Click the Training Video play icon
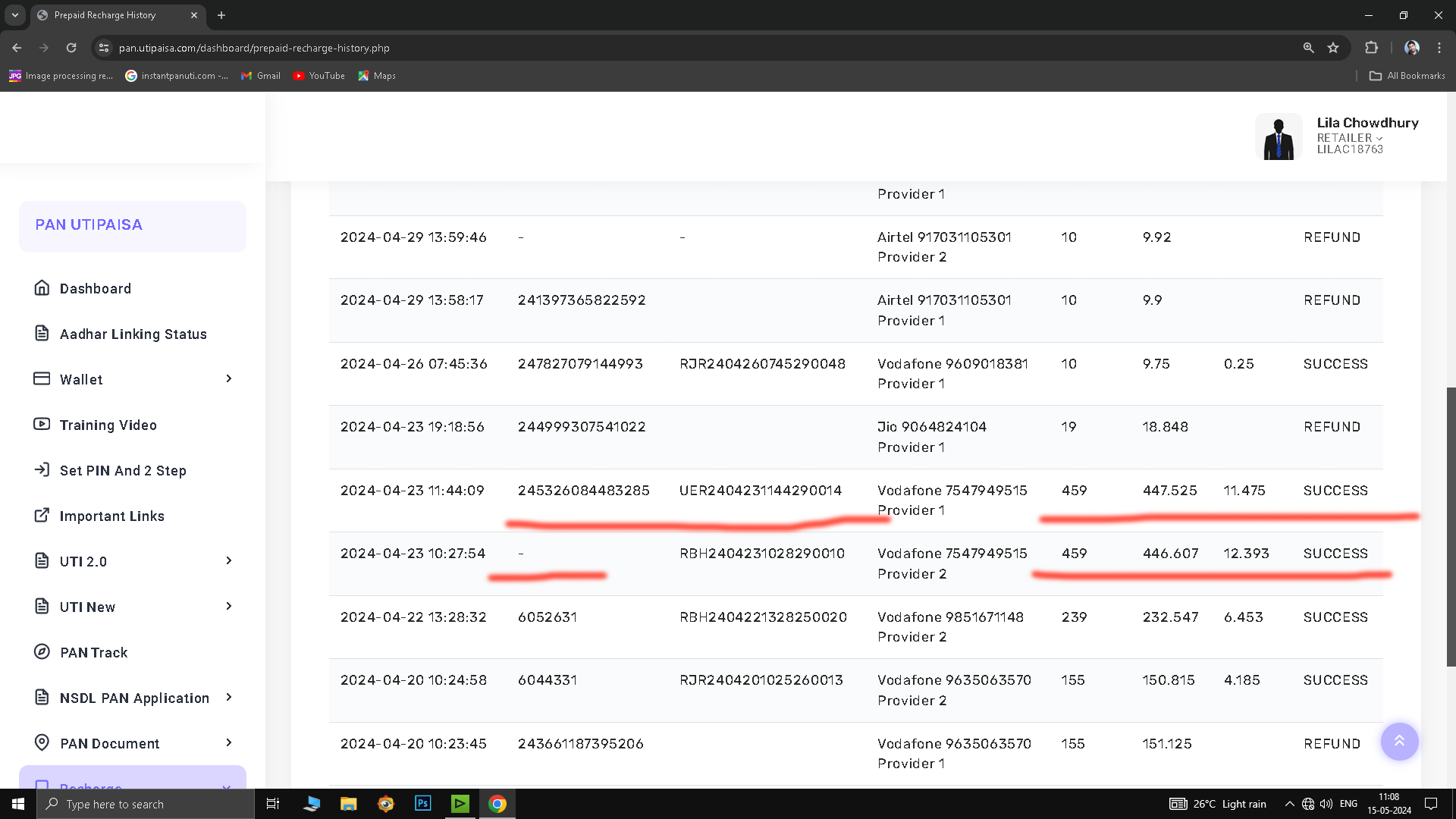 (42, 424)
